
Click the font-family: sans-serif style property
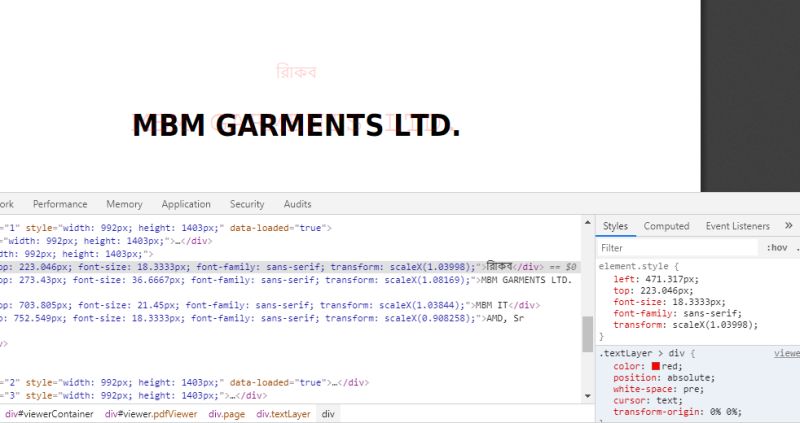coord(678,313)
